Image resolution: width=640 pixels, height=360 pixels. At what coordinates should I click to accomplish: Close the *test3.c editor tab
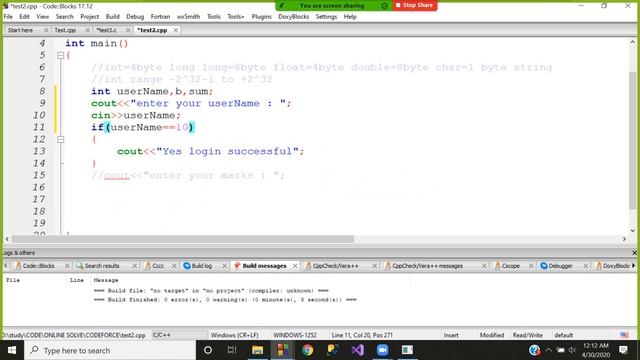click(x=128, y=30)
